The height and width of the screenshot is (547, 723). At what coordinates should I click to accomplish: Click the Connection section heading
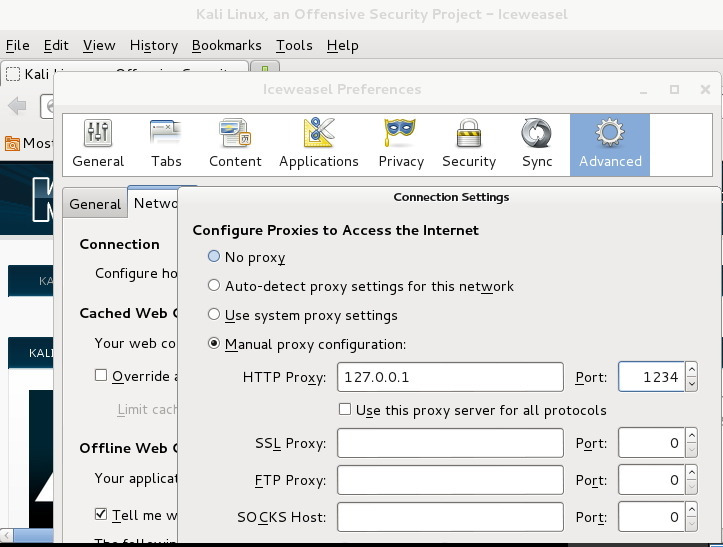click(x=119, y=244)
